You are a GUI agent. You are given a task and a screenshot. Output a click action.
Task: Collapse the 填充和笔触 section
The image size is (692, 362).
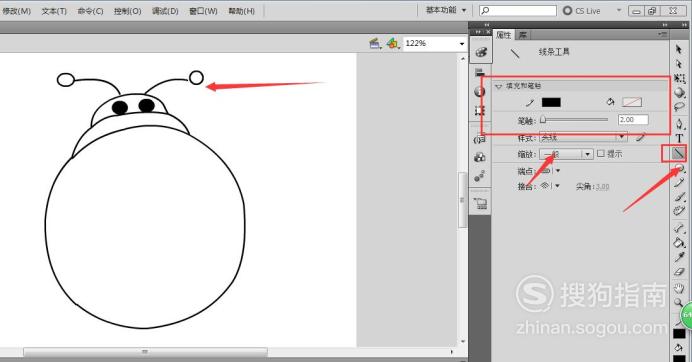pos(498,86)
